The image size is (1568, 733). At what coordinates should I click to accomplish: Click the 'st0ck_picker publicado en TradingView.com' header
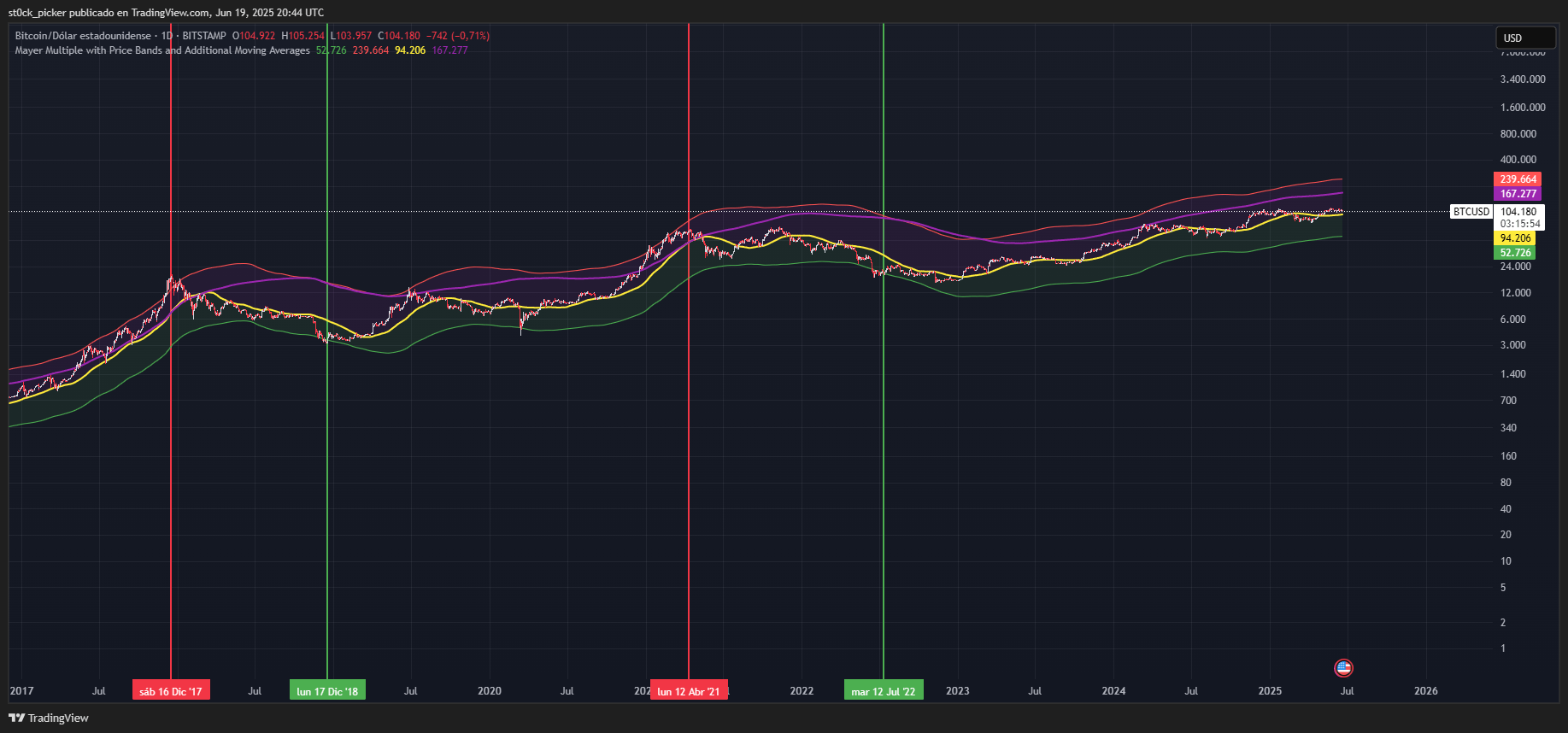(x=109, y=12)
